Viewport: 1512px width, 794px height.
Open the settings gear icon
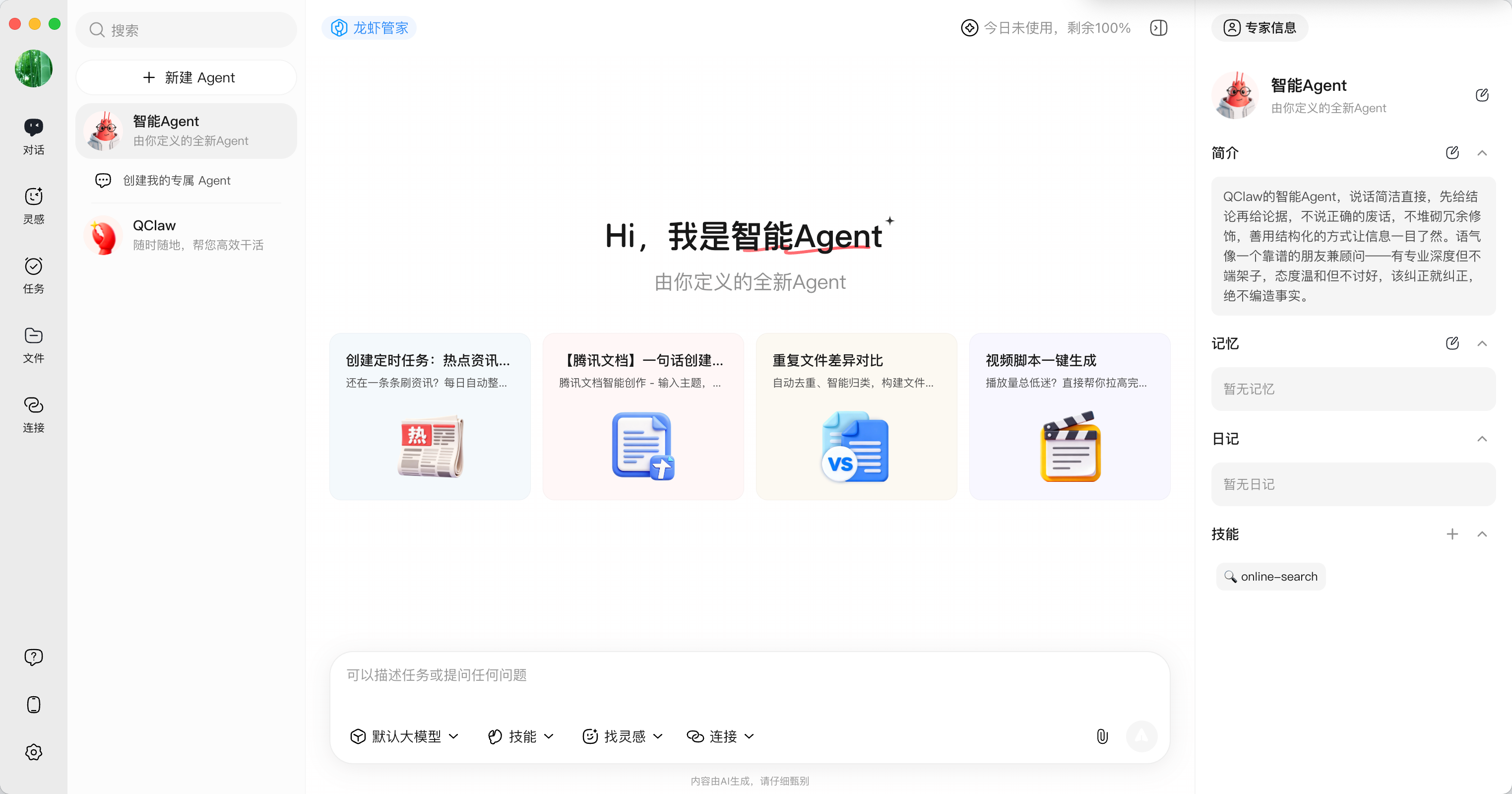pyautogui.click(x=33, y=752)
